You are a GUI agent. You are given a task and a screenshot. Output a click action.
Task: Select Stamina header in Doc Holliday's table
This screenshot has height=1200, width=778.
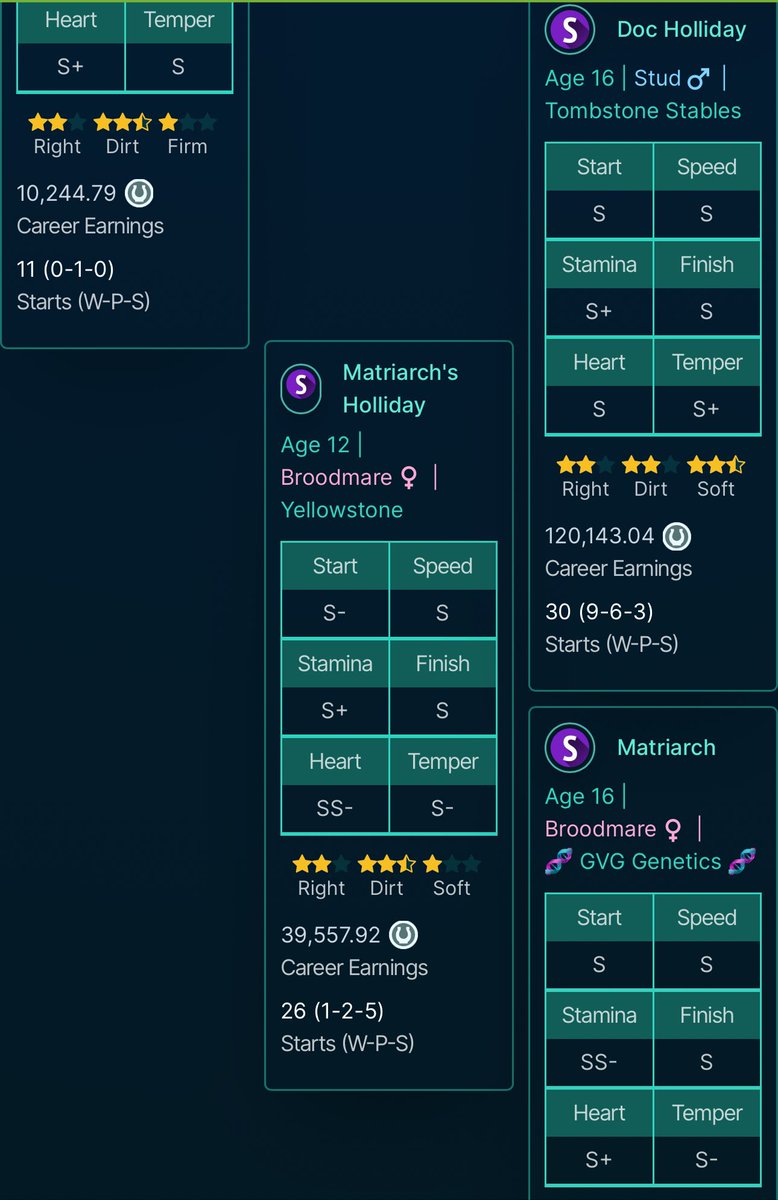click(x=599, y=265)
